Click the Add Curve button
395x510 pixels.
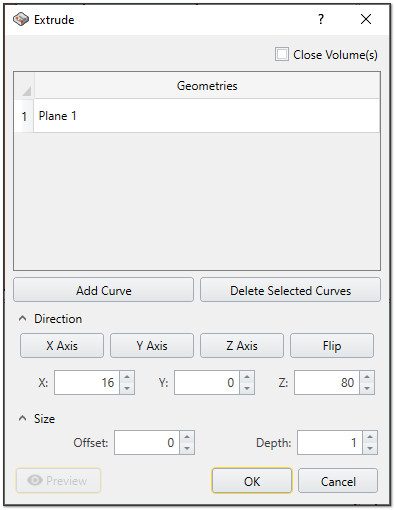(103, 290)
